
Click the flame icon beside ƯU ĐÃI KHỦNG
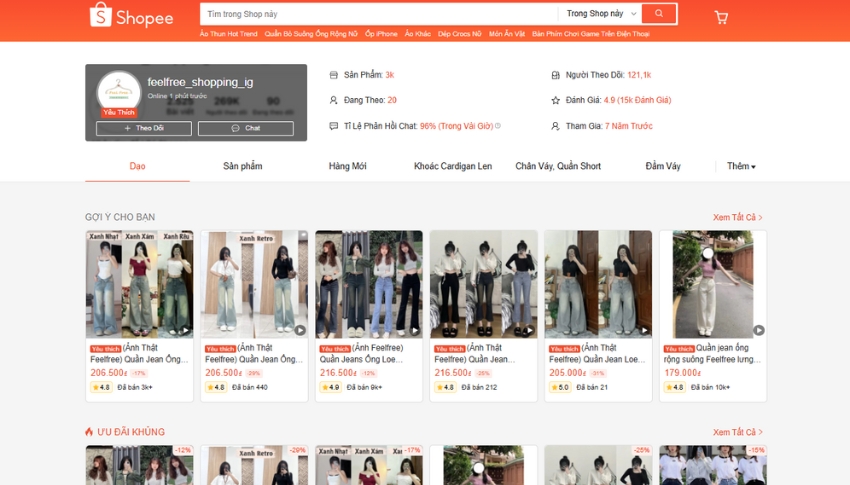pyautogui.click(x=89, y=432)
